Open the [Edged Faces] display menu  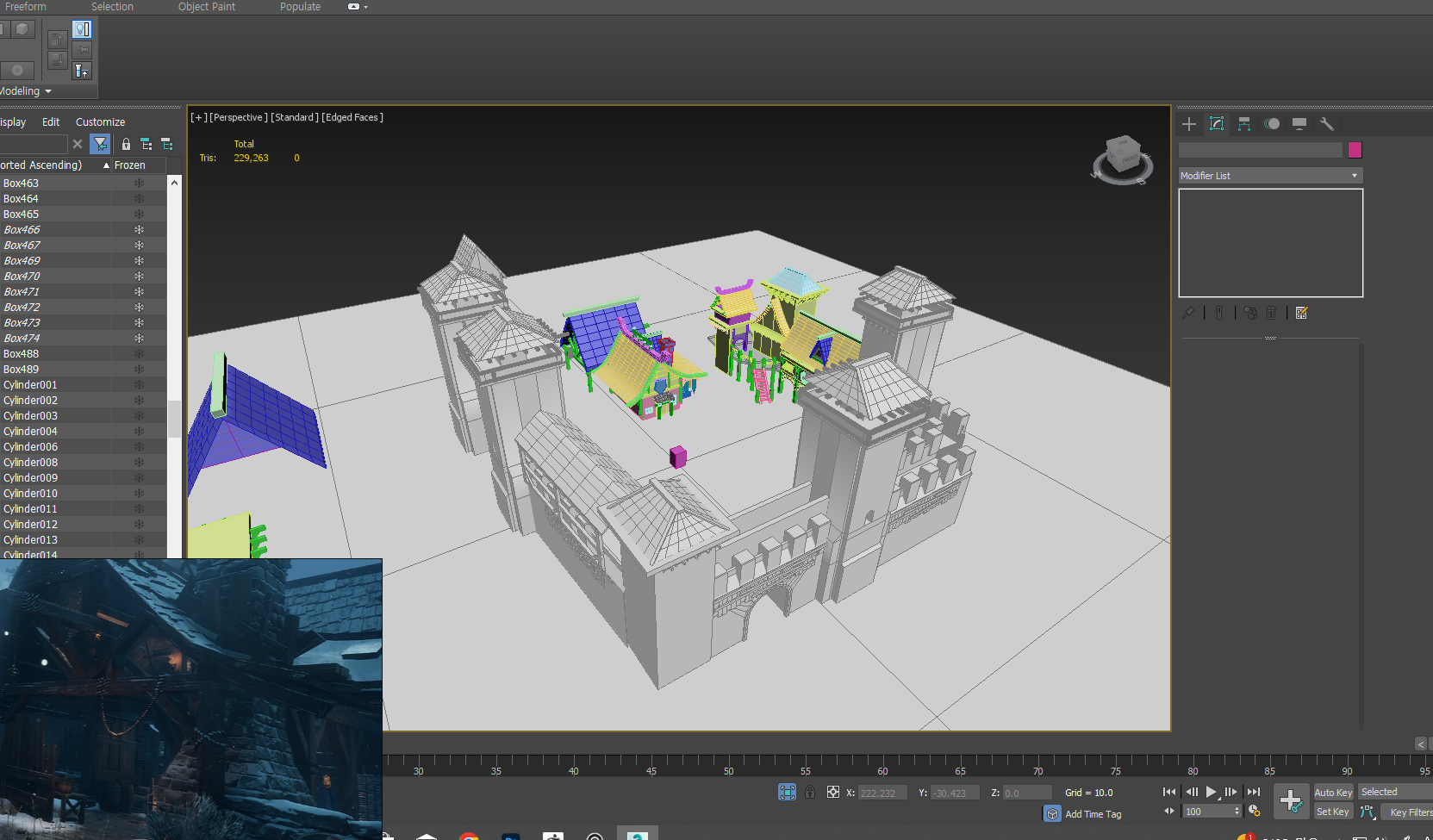(x=352, y=117)
